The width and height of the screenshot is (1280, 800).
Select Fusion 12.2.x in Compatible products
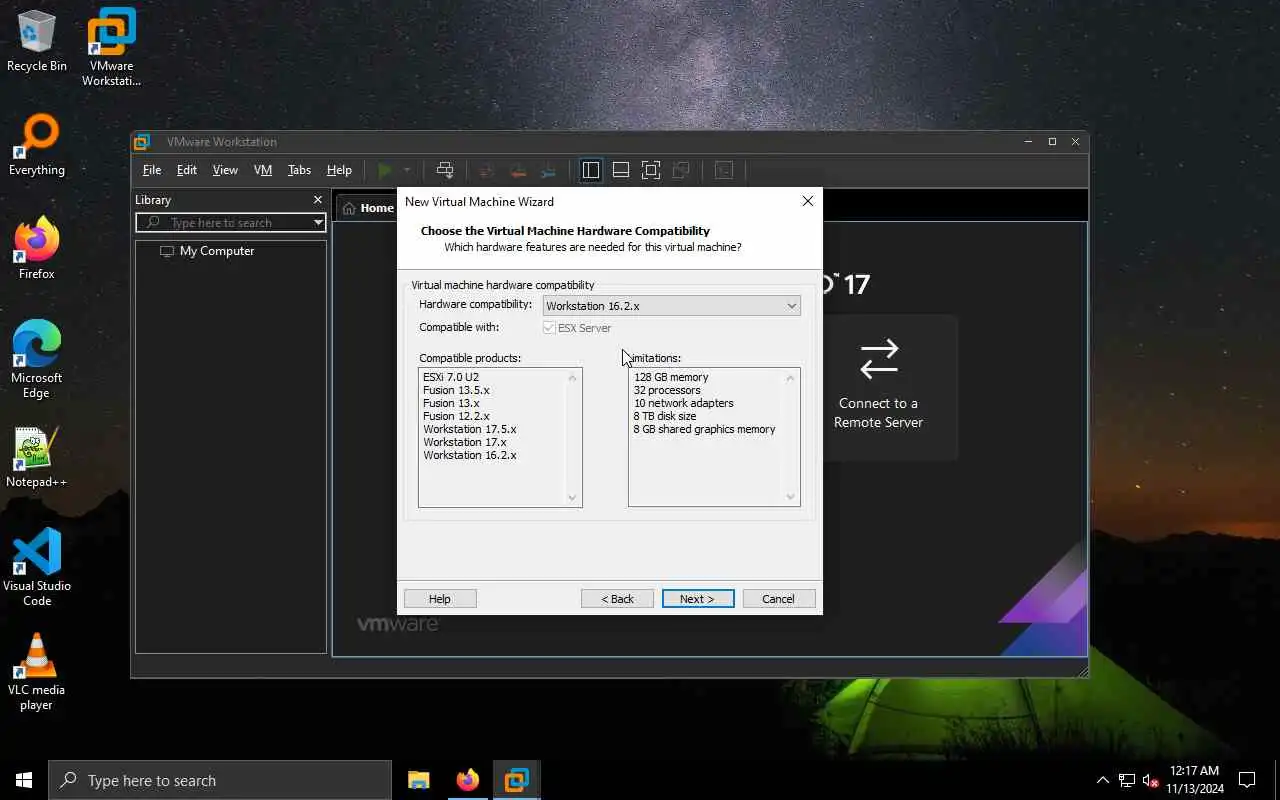(456, 416)
